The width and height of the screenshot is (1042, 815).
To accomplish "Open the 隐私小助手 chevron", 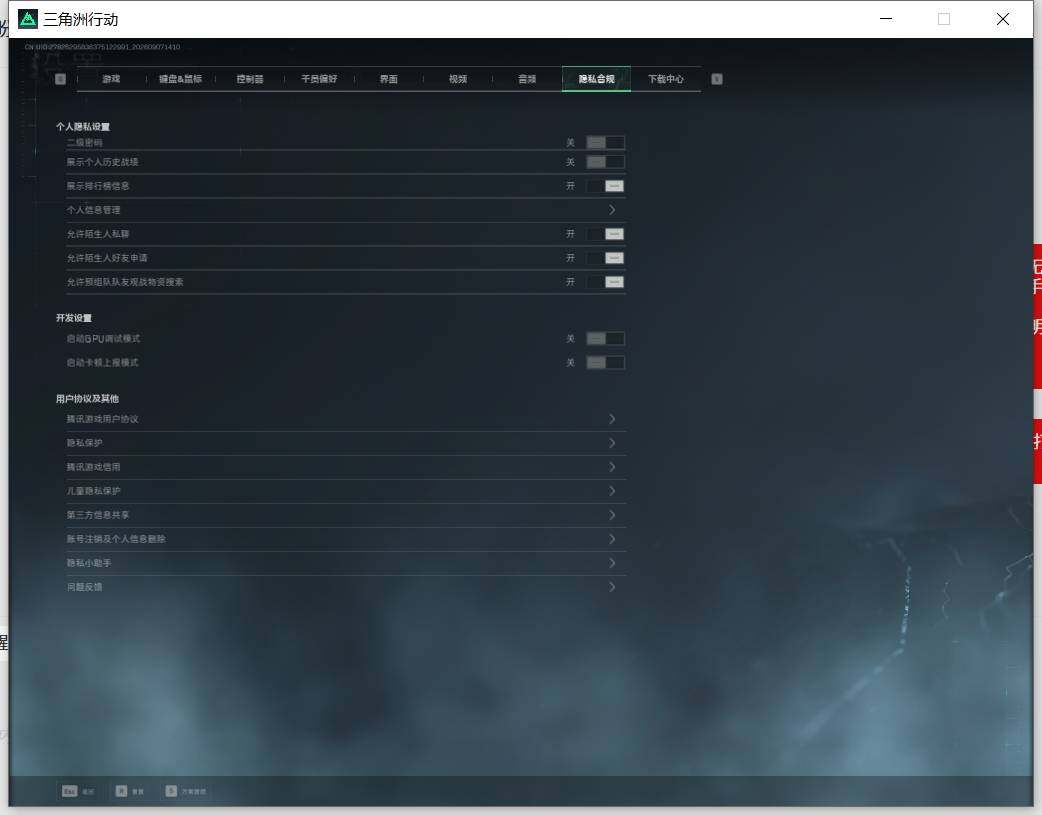I will point(612,563).
